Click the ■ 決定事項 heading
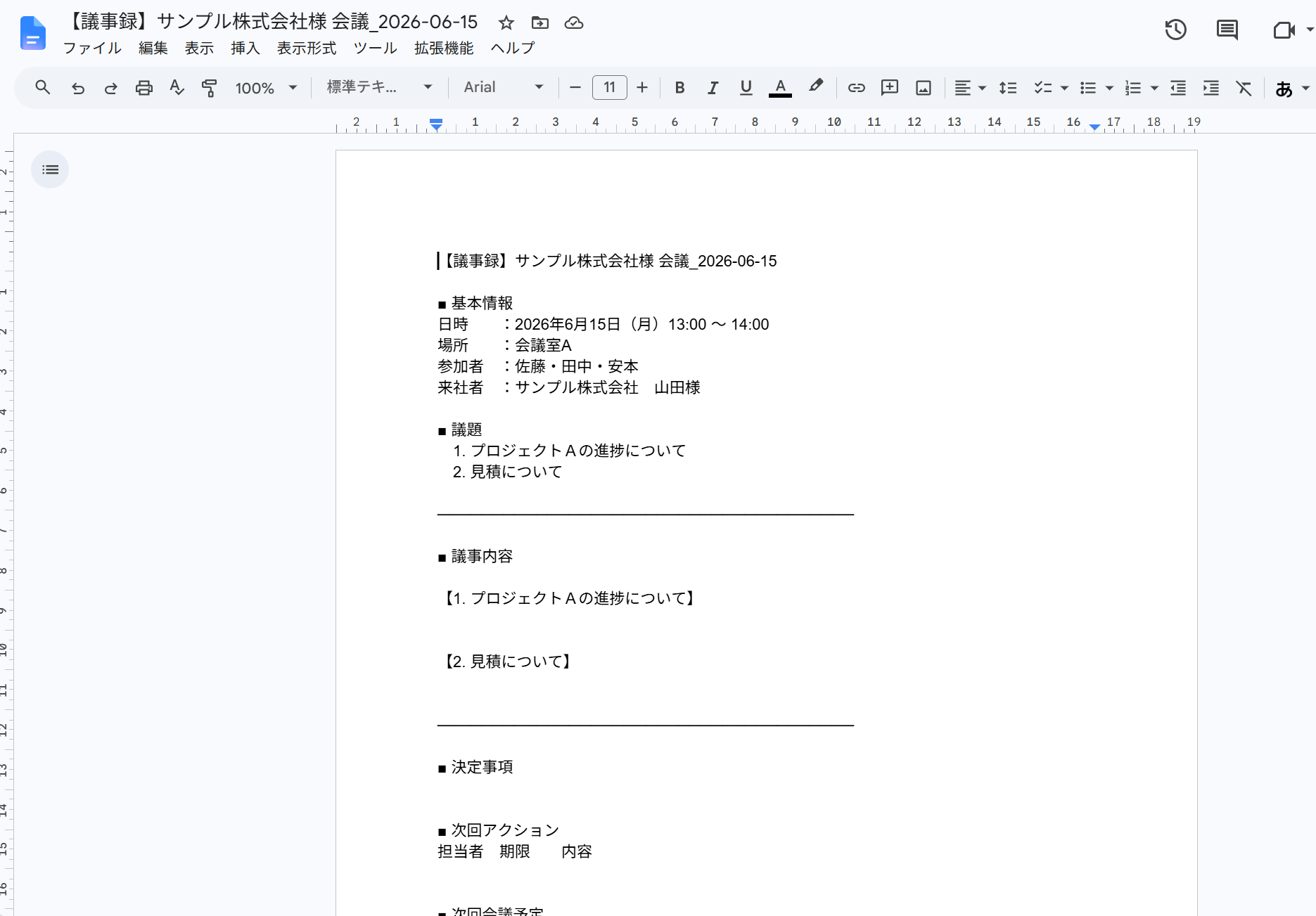Screen dimensions: 1316x916 pos(475,767)
